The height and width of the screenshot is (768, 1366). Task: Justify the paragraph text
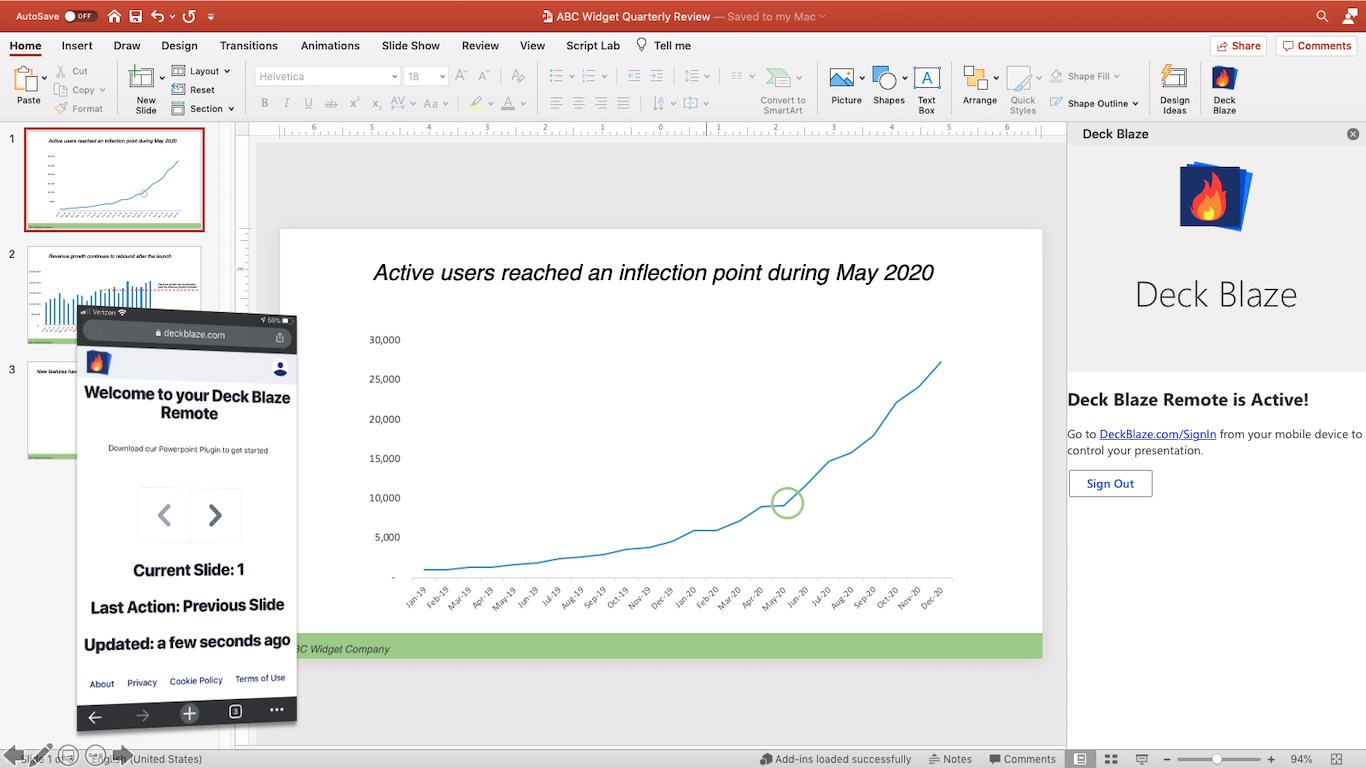tap(624, 103)
